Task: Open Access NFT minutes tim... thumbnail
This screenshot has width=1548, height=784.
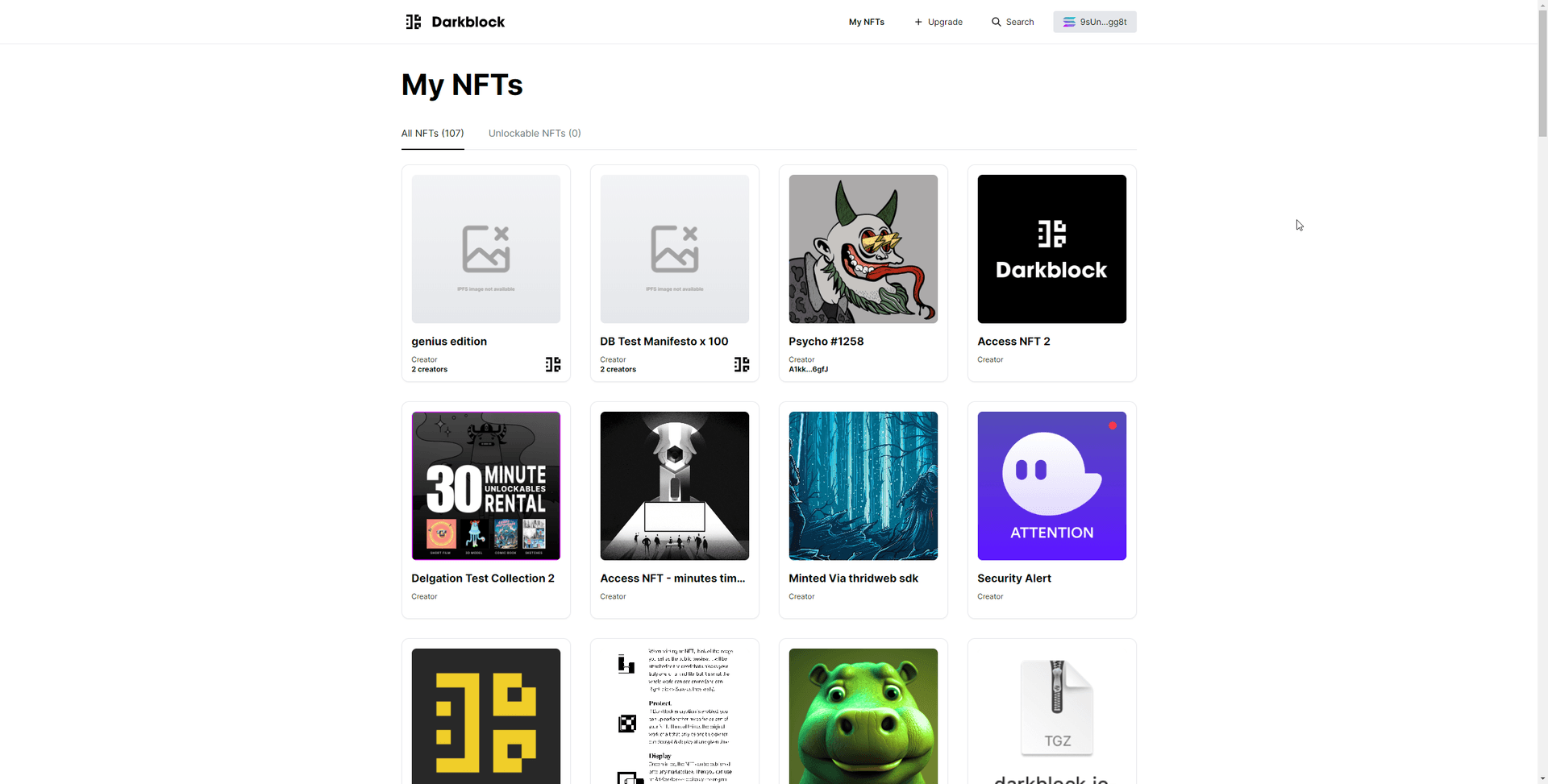Action: pos(674,486)
